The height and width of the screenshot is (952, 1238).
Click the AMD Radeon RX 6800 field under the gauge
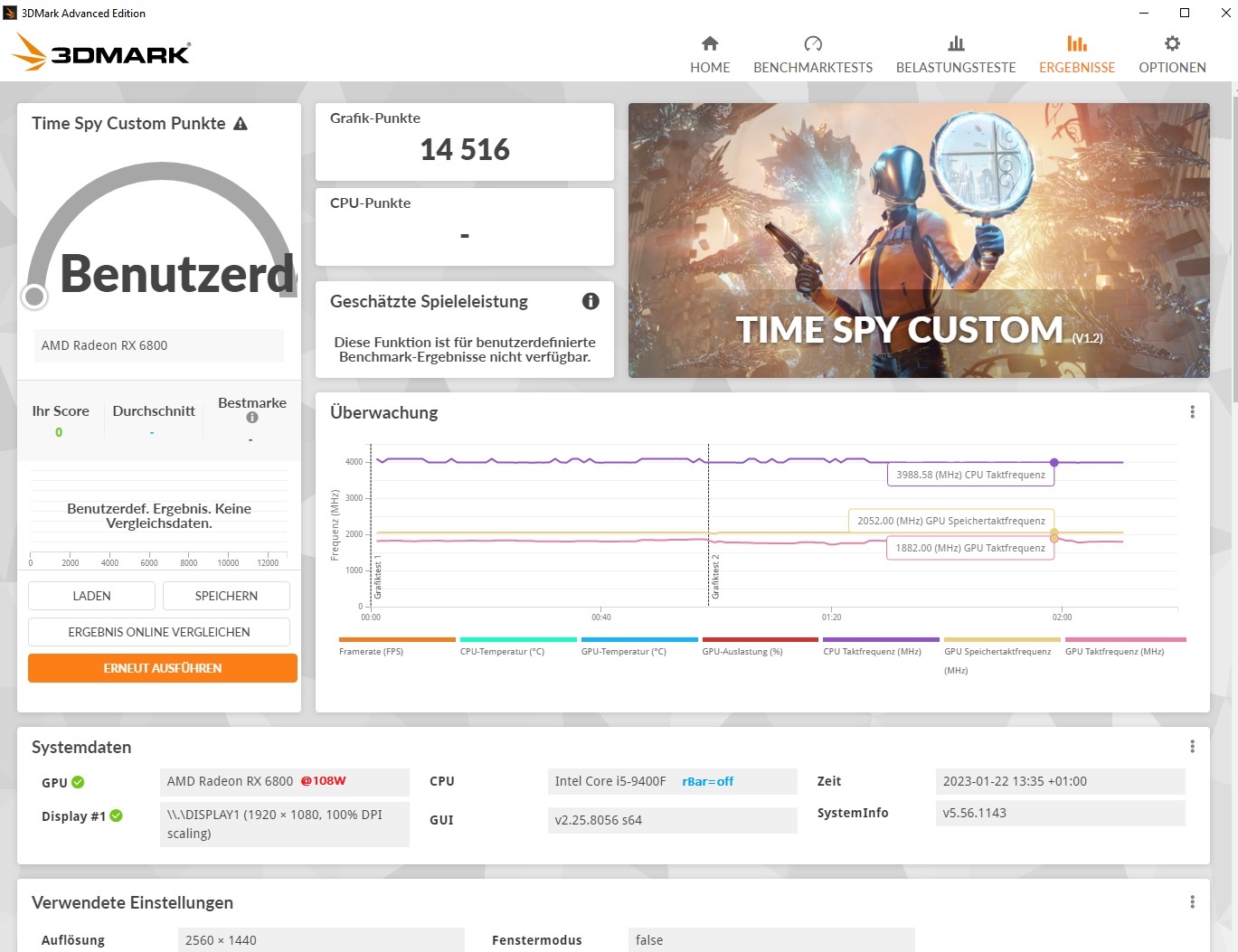pos(159,345)
